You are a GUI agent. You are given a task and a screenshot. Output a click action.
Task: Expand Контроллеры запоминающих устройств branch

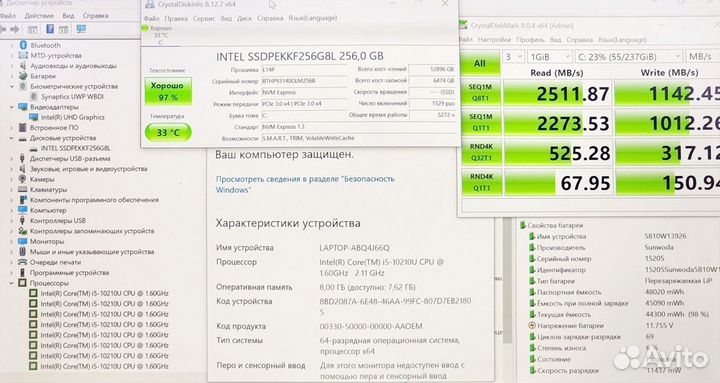12,231
